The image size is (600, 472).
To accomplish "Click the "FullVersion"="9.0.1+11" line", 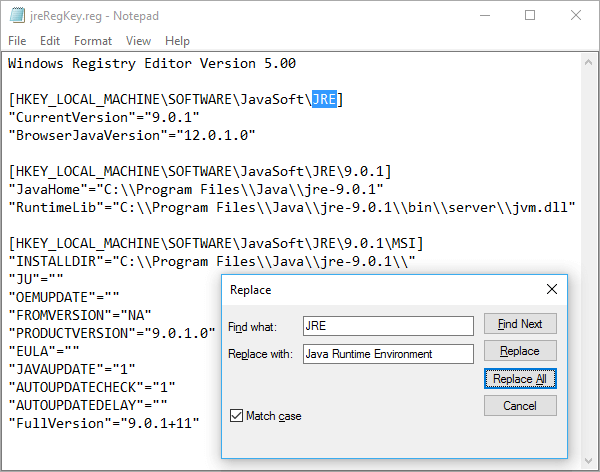I will point(104,423).
